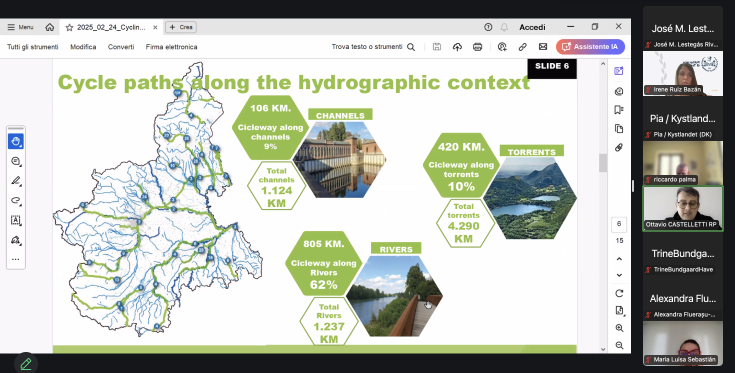Select the freehand draw loop tool
Image resolution: width=735 pixels, height=373 pixels.
[16, 201]
